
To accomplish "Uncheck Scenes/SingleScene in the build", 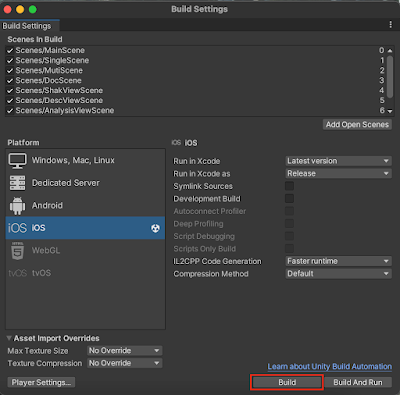I will (10, 61).
